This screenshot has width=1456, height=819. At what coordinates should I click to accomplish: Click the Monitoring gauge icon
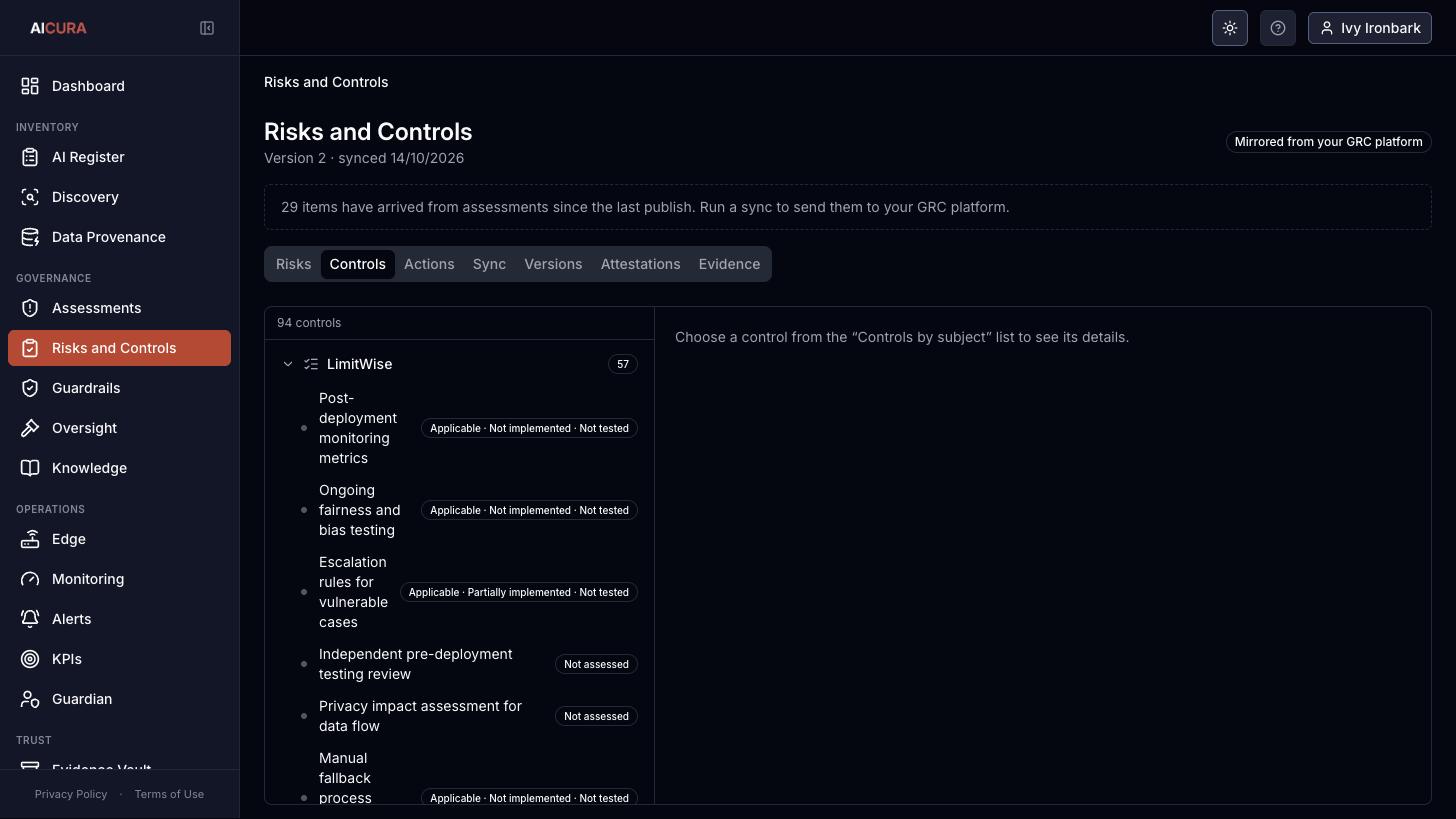30,579
